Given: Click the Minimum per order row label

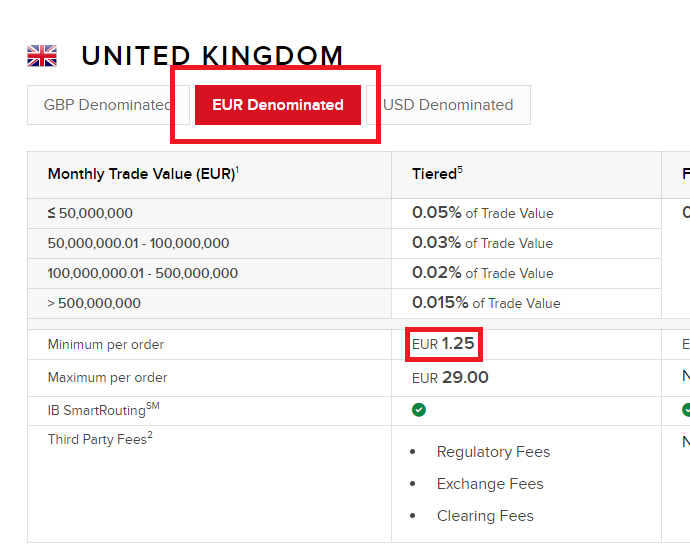Looking at the screenshot, I should (106, 344).
